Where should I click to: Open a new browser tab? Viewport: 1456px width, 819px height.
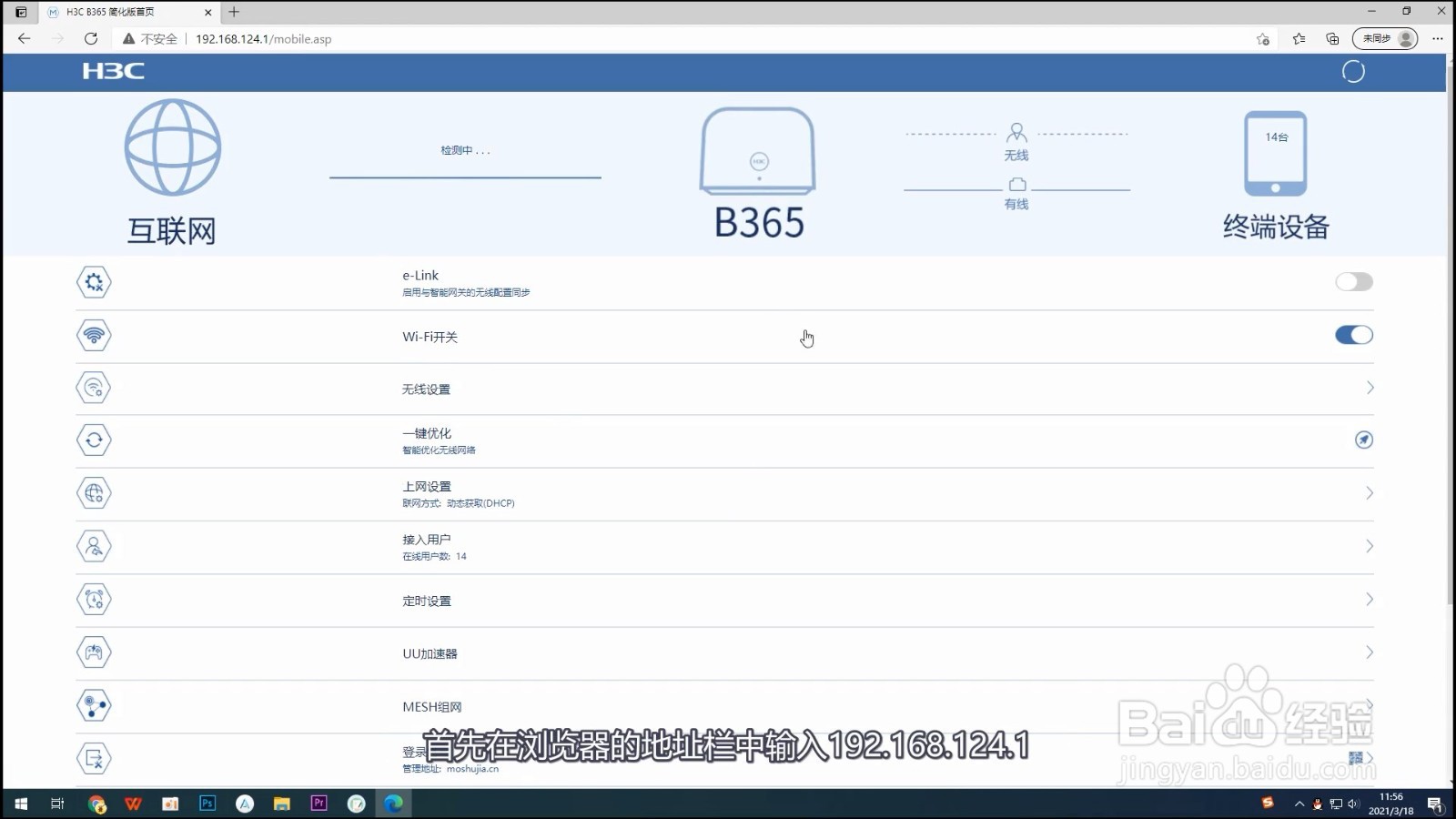(234, 12)
